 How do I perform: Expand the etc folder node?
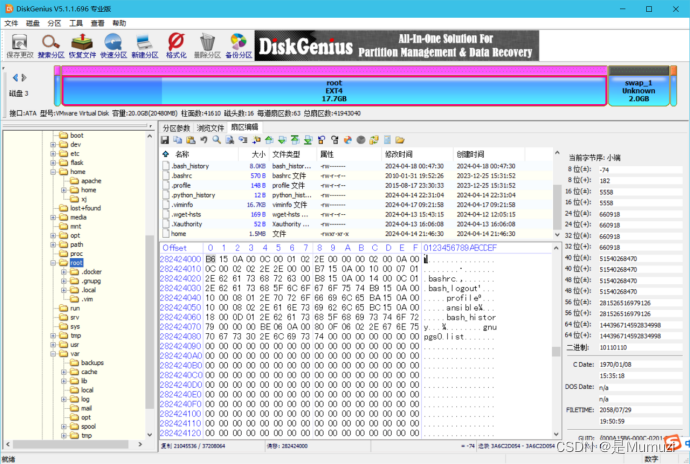[53, 154]
